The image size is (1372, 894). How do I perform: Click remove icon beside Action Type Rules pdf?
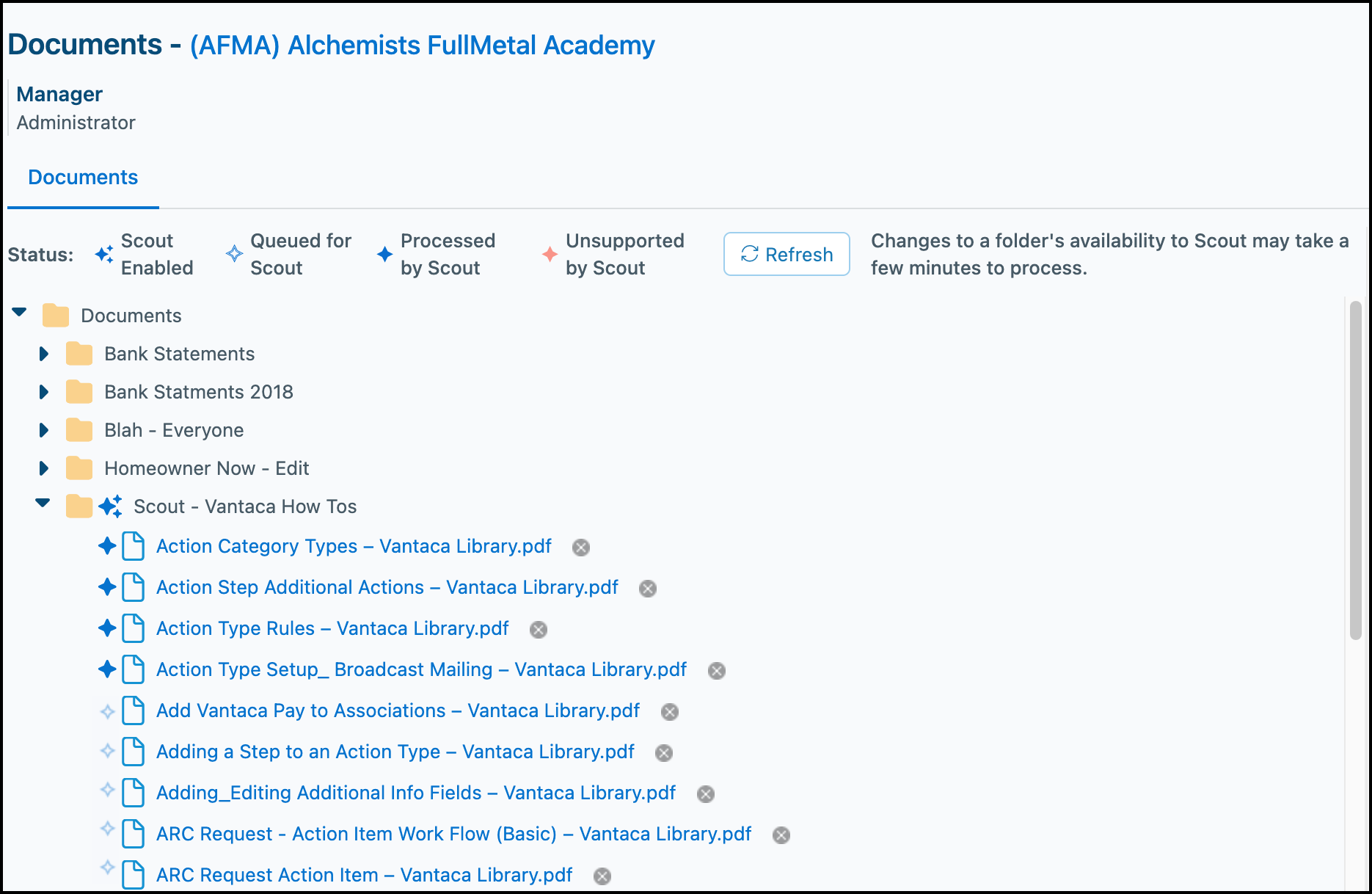coord(539,630)
